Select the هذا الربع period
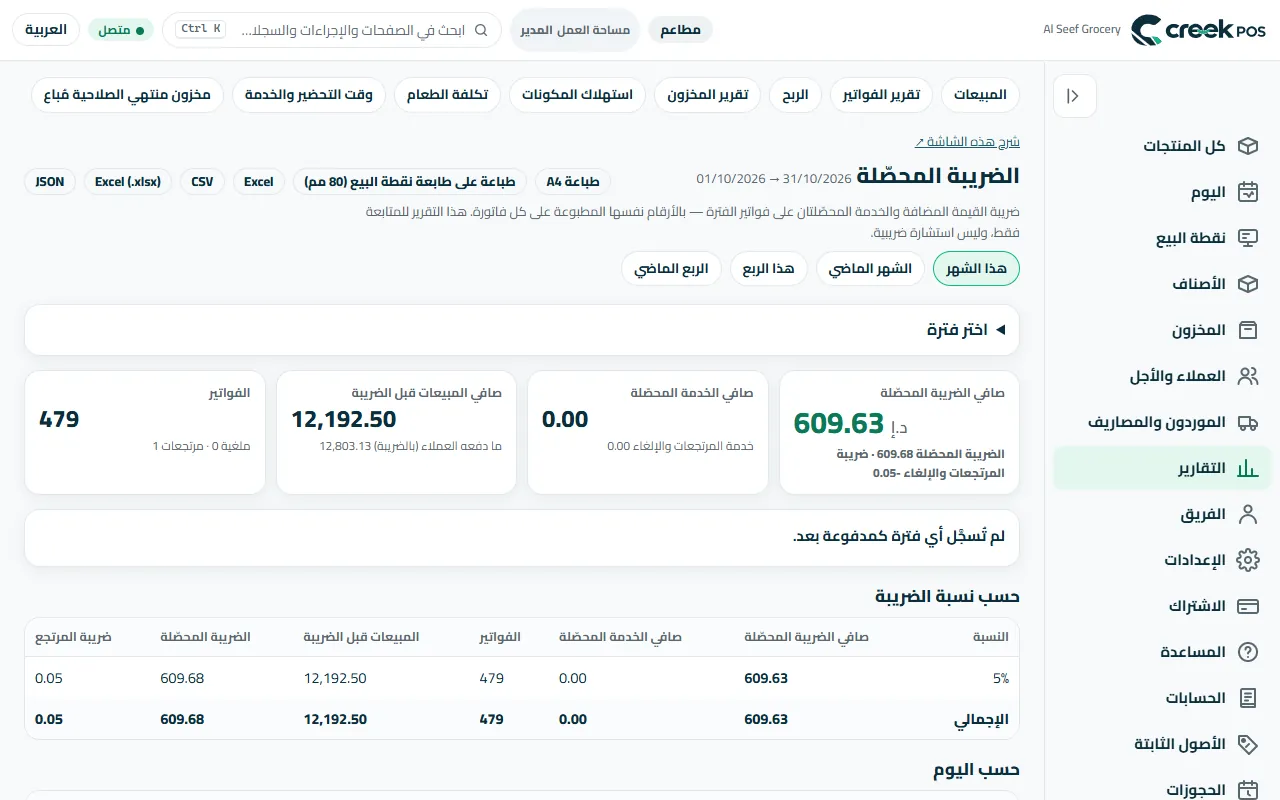 click(x=769, y=269)
